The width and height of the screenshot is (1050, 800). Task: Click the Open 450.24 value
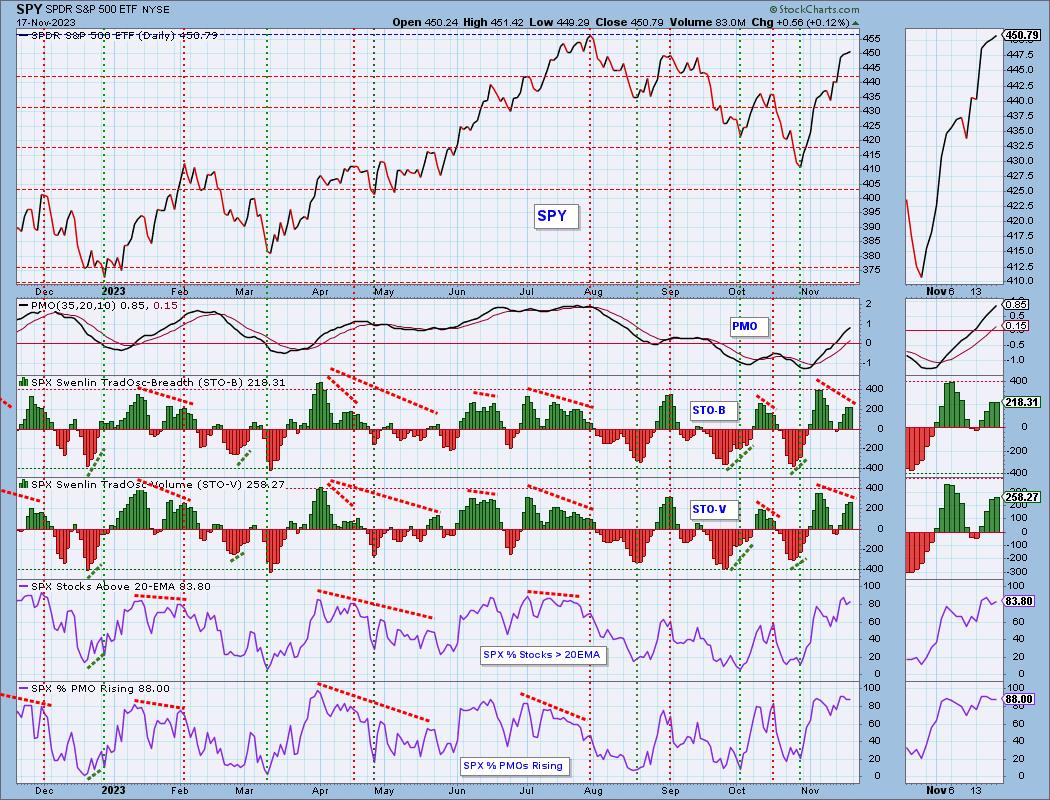point(425,22)
